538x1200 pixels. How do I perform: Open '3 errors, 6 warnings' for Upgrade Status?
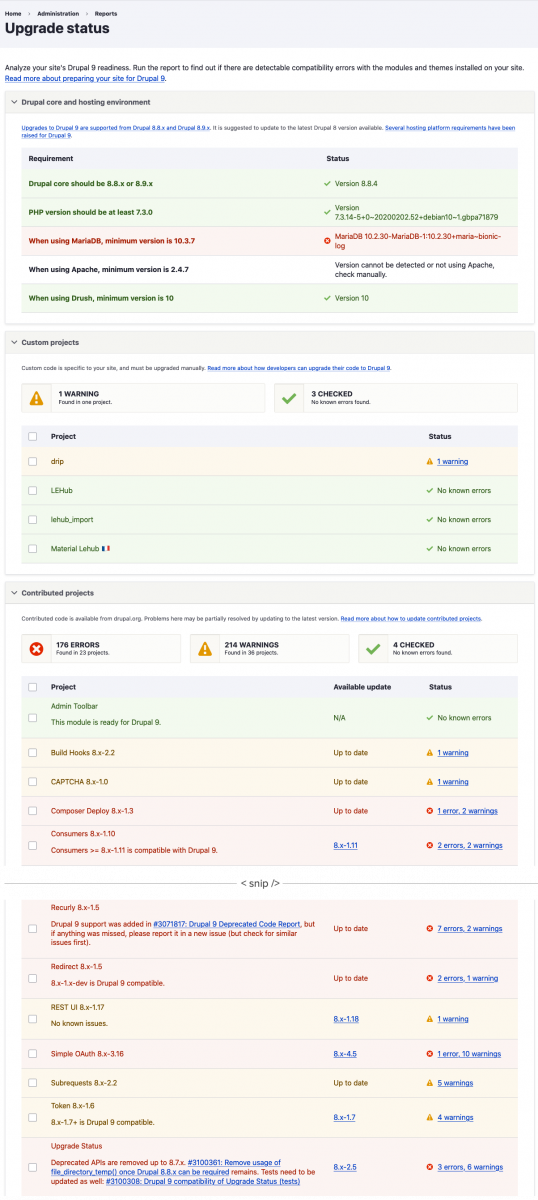coord(469,1167)
